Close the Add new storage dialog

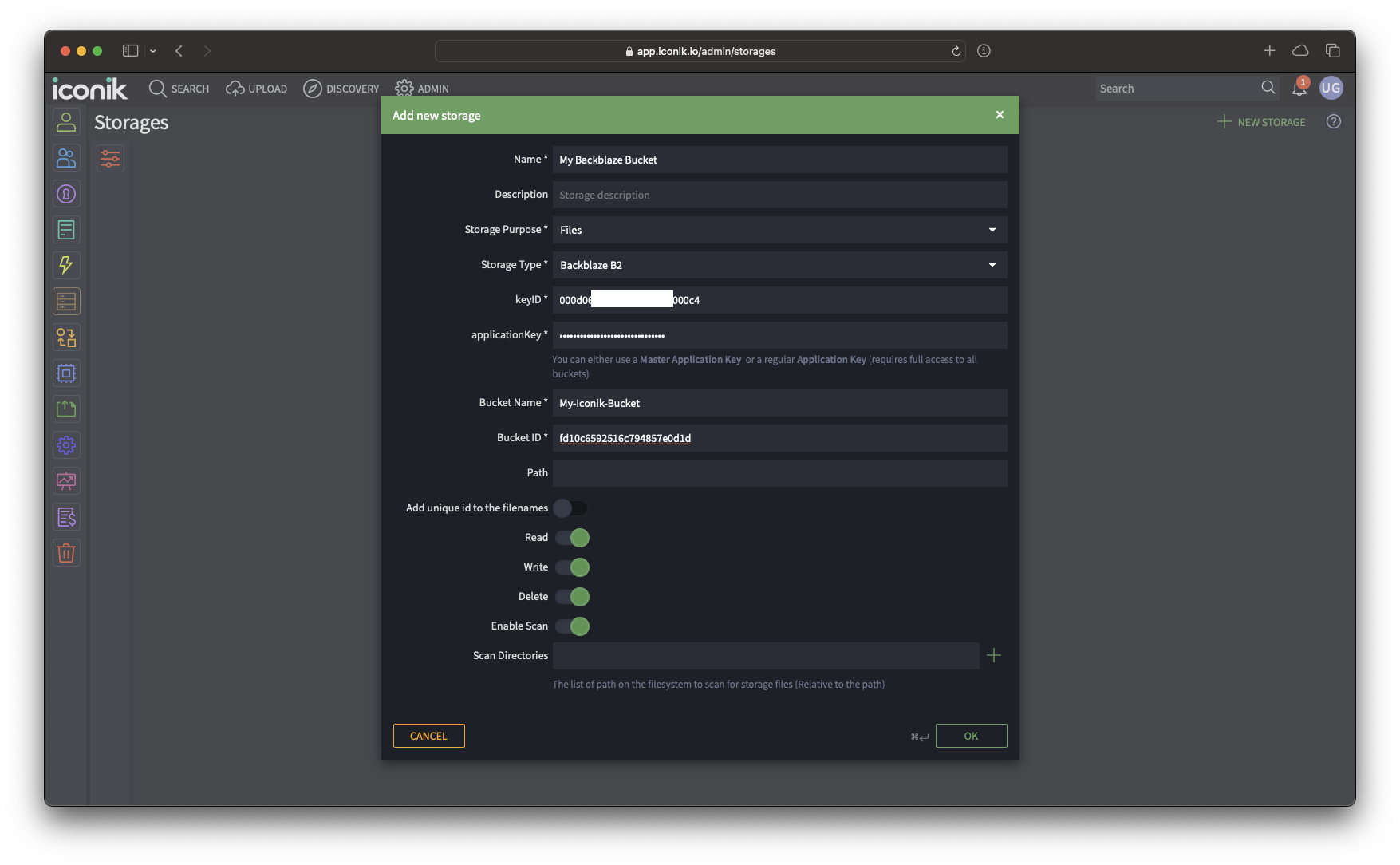coord(1000,115)
